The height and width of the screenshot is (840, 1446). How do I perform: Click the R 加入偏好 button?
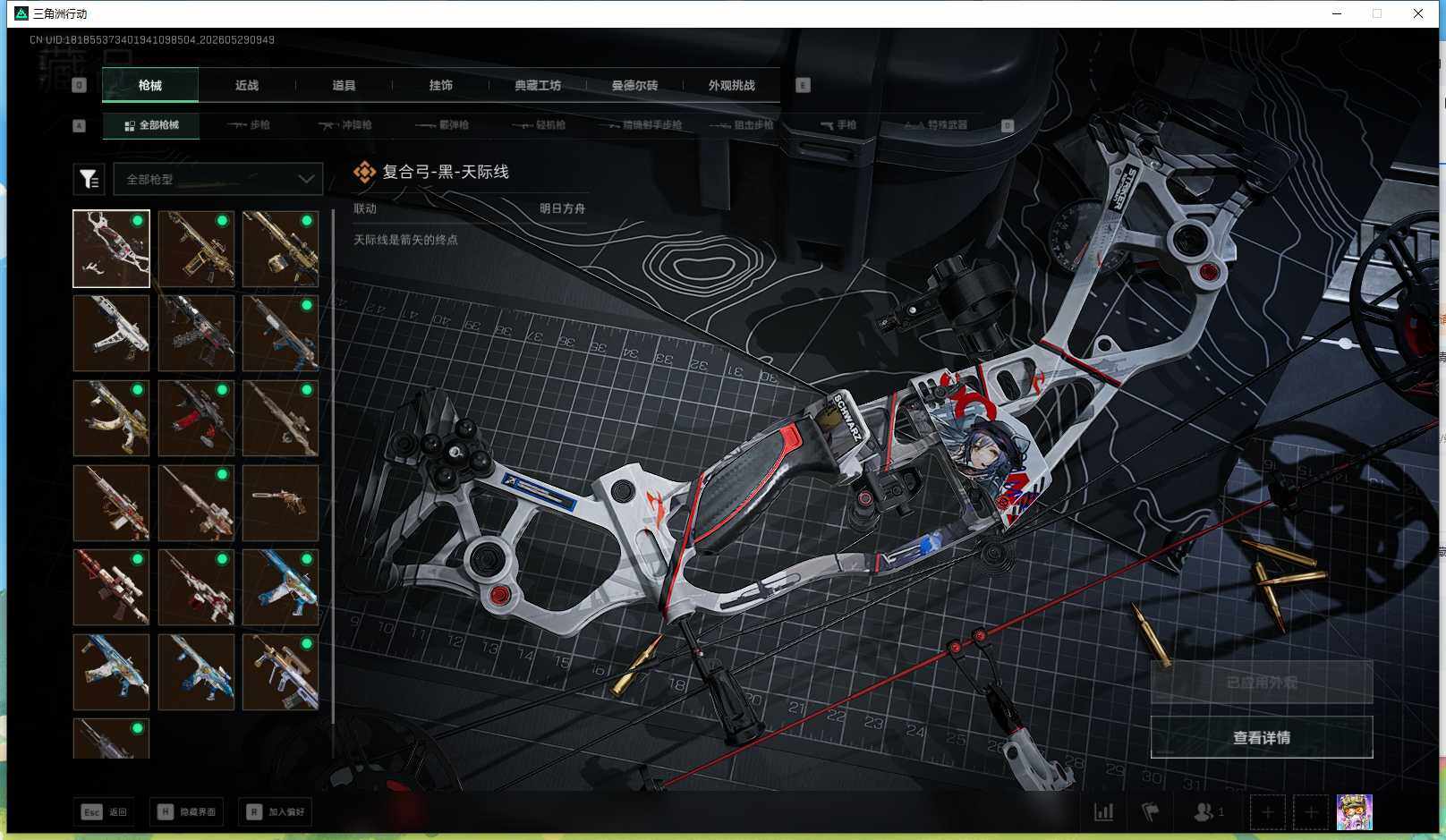(x=276, y=812)
